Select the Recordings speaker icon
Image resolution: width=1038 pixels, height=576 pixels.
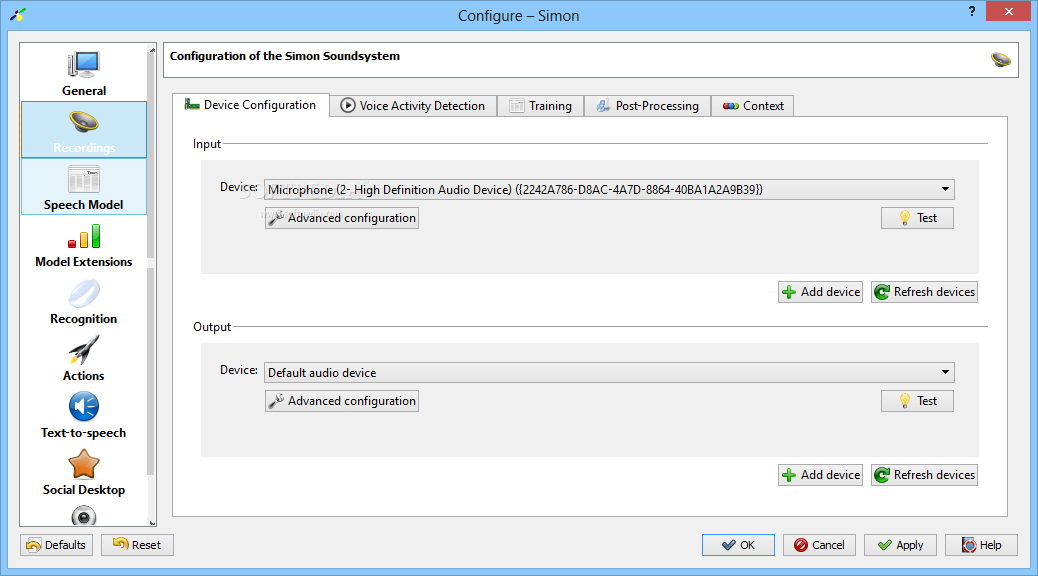click(83, 122)
